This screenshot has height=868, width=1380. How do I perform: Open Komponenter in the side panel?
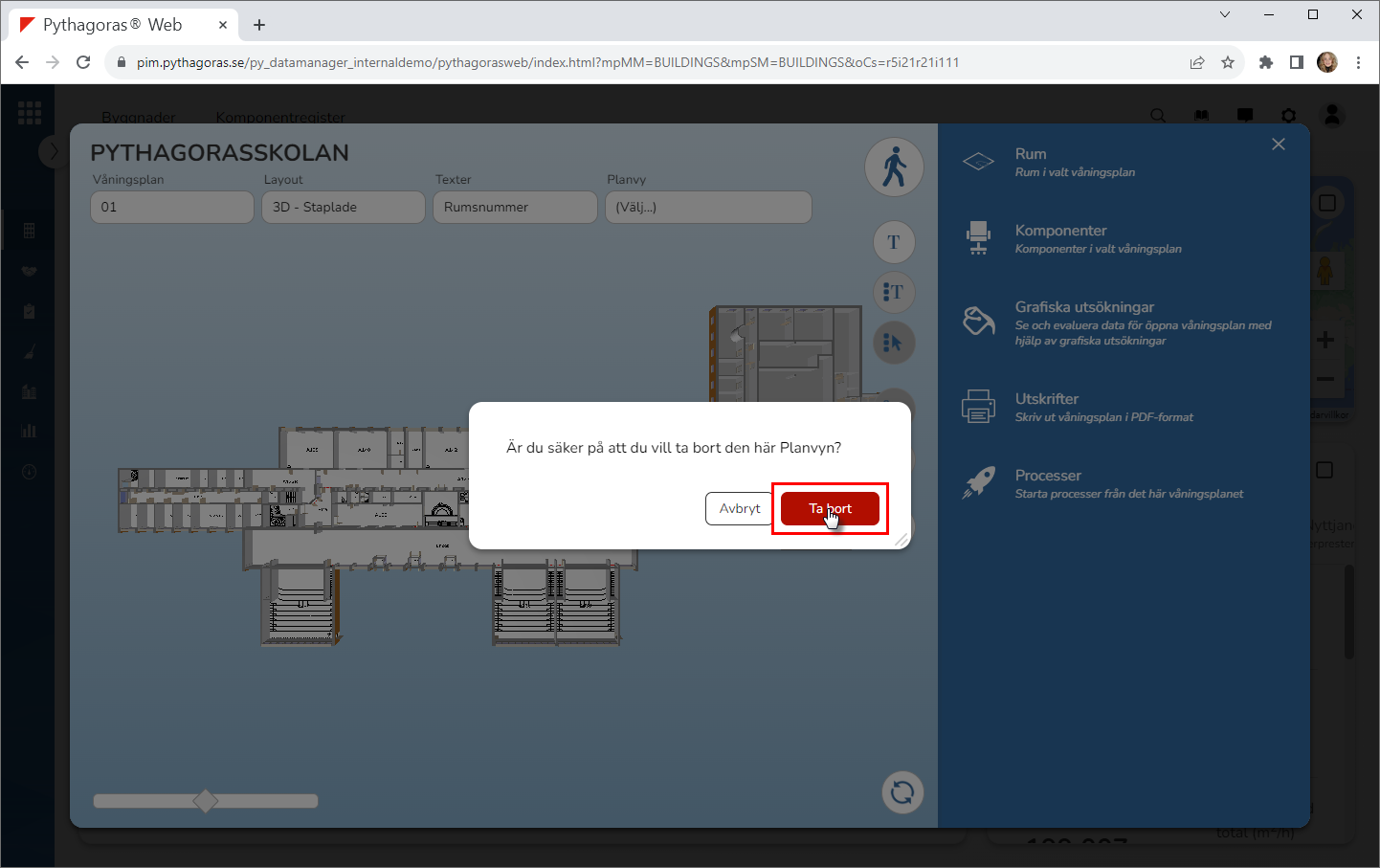coord(1060,231)
